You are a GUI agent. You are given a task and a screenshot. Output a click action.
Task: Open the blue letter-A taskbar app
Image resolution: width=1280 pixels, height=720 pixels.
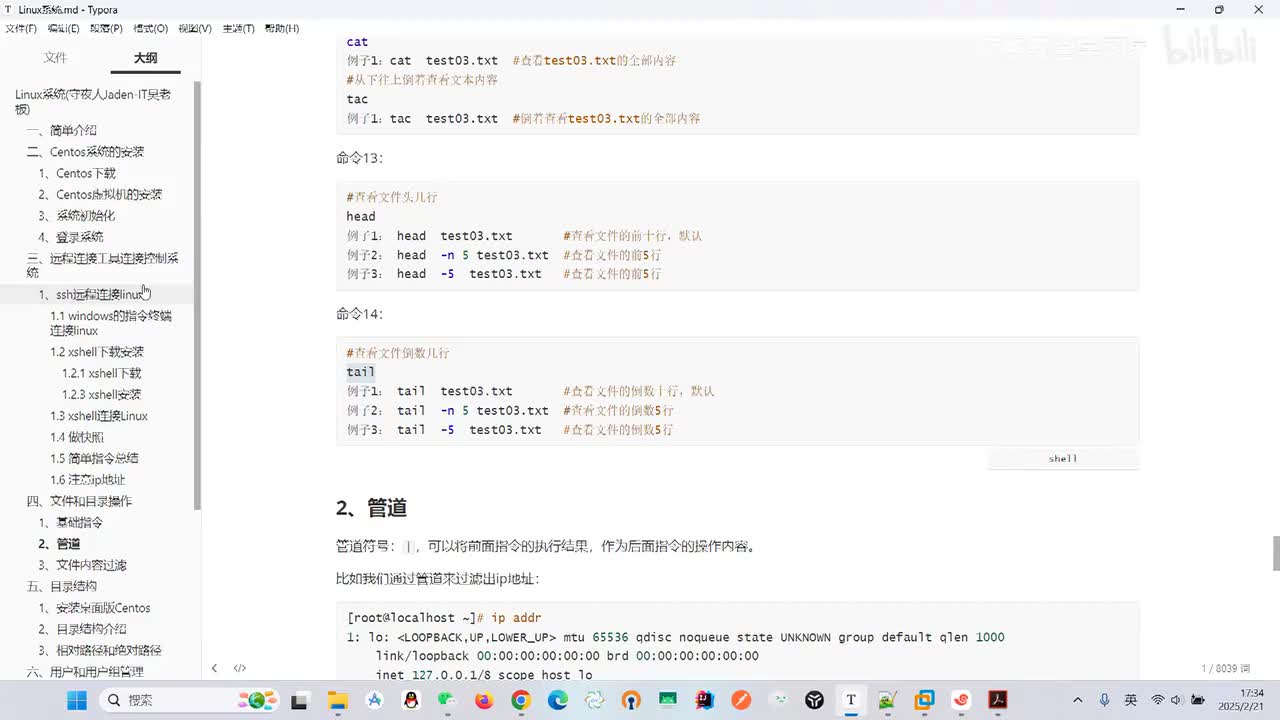pyautogui.click(x=374, y=700)
